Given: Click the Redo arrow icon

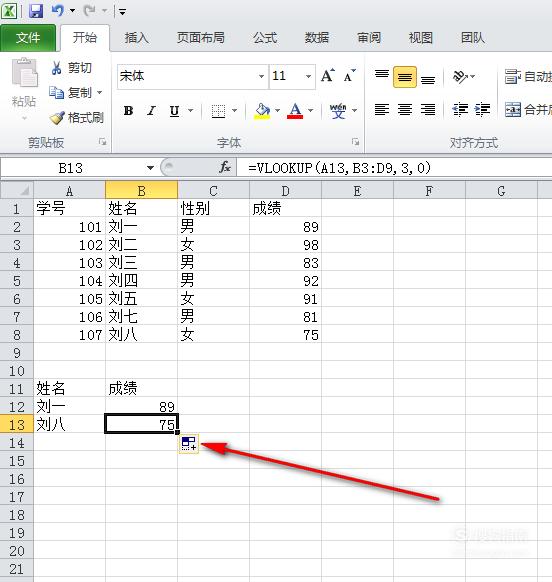Looking at the screenshot, I should click(89, 11).
